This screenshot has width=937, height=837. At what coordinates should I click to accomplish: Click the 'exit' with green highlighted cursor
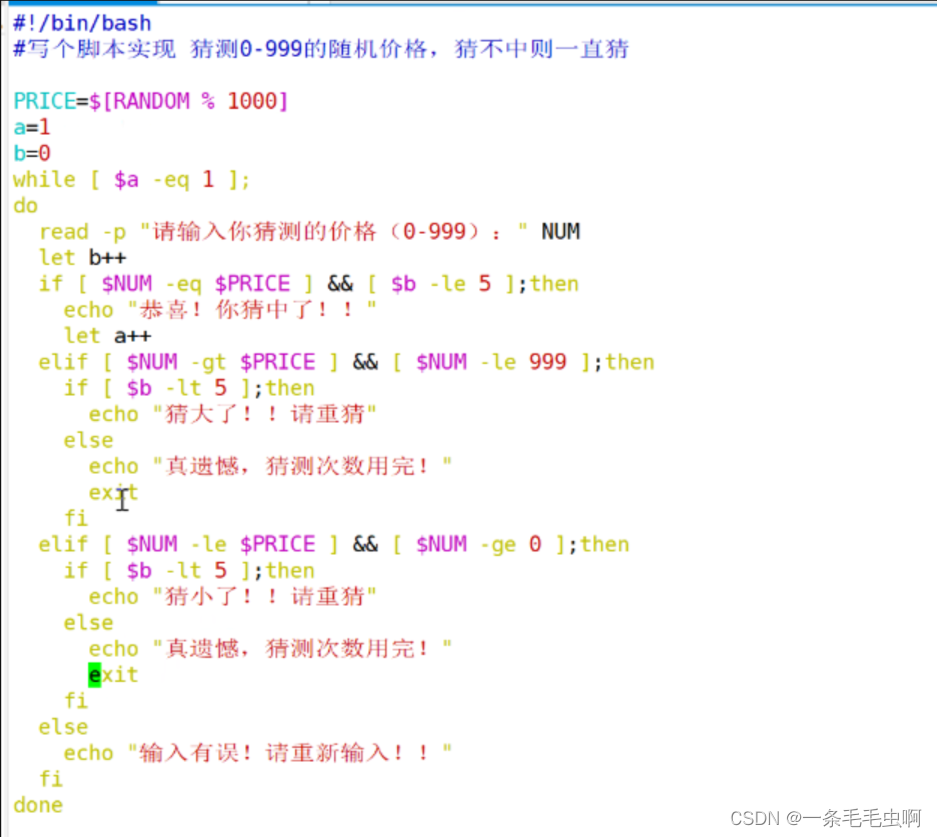pos(114,674)
